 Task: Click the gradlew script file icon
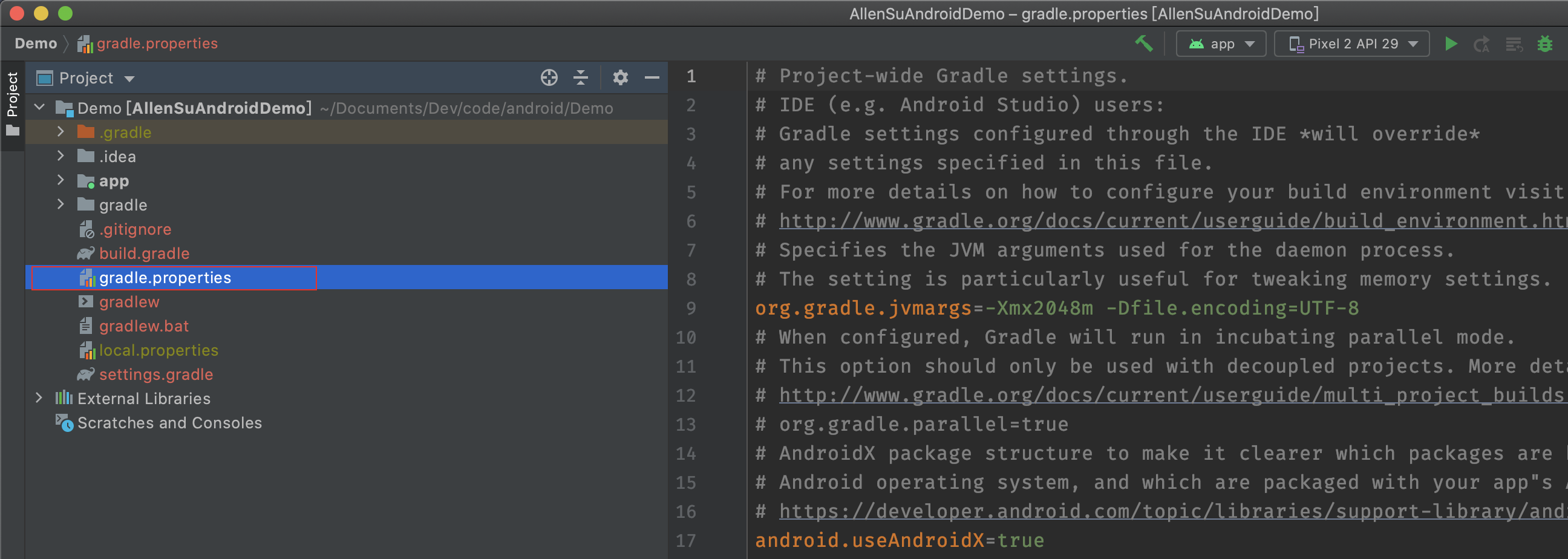click(x=86, y=302)
